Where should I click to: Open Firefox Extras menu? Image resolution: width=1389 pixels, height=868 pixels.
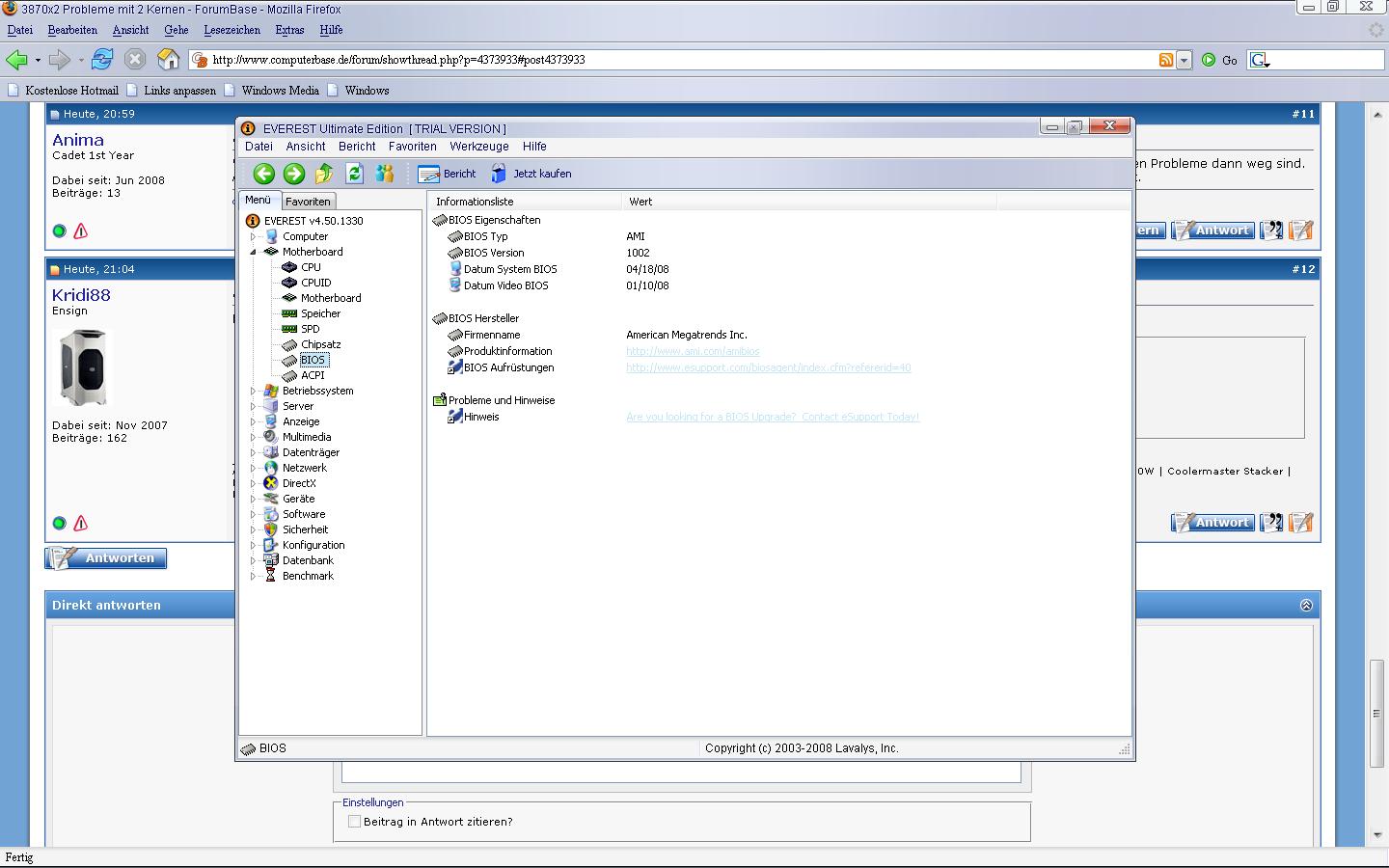(289, 30)
